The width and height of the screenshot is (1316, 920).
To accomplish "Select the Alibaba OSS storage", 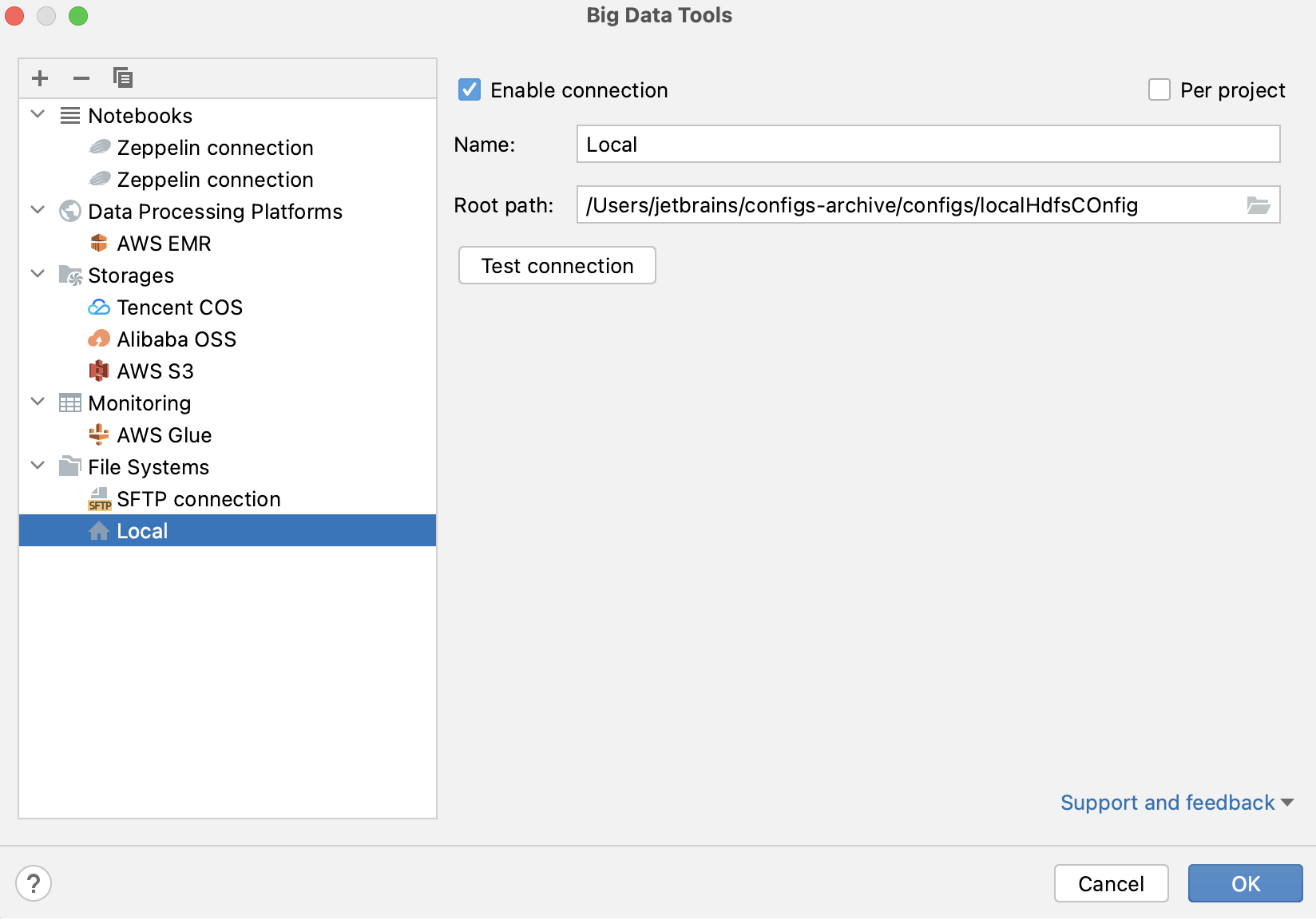I will coord(176,339).
